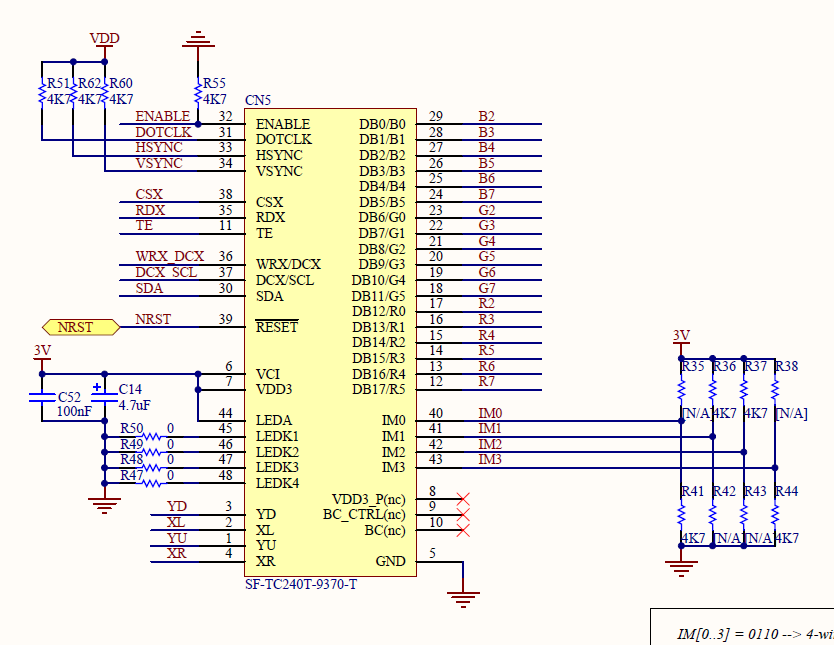
Task: Click the SF-TC240T-9370-T part name
Action: 301,584
